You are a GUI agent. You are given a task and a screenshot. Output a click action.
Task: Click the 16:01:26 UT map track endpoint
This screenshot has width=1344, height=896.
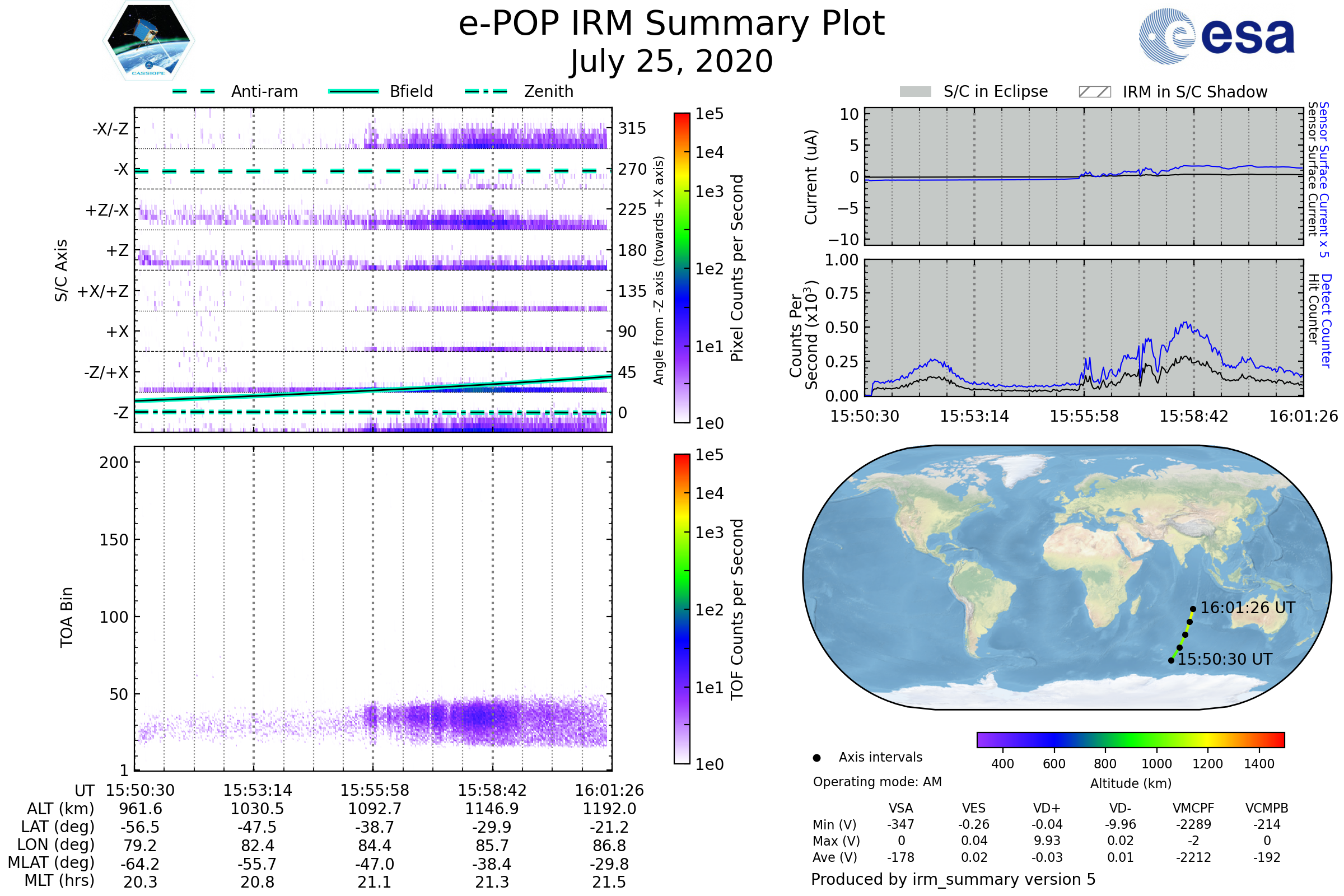click(1193, 609)
